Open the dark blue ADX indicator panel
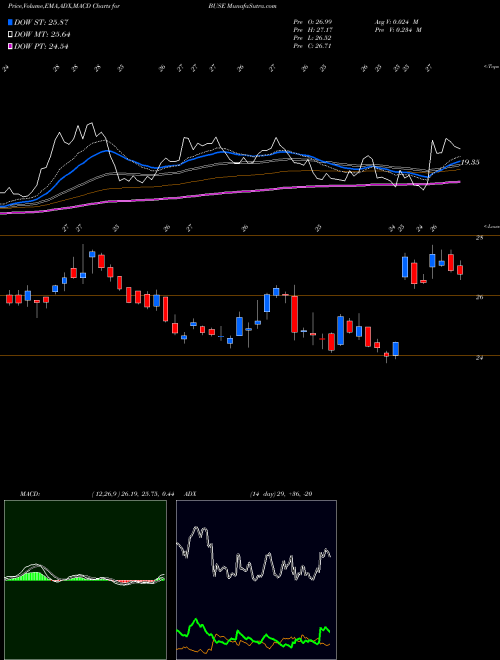Image resolution: width=500 pixels, height=660 pixels. click(256, 580)
